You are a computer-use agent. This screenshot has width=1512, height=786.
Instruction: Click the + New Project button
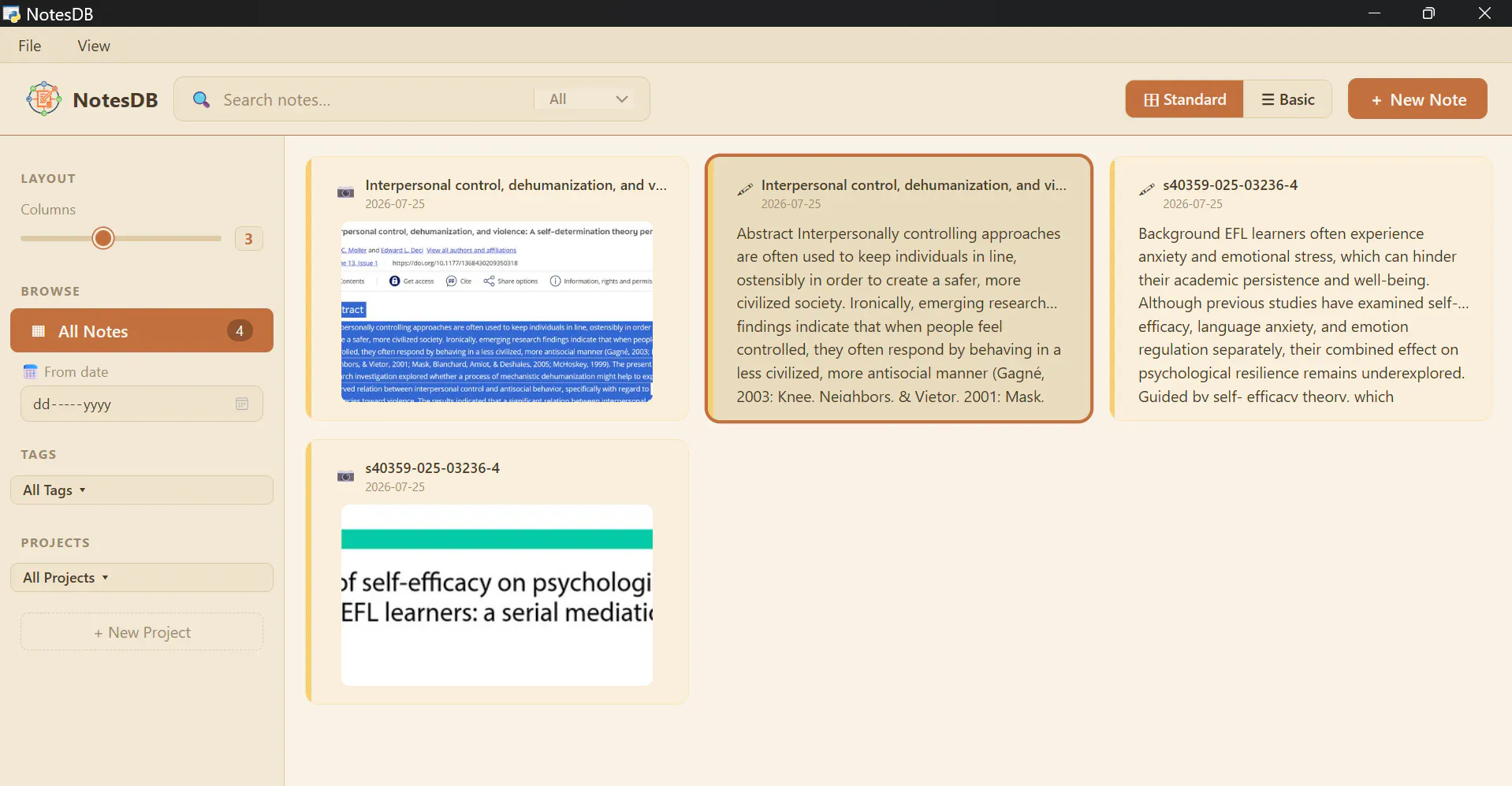(x=142, y=631)
